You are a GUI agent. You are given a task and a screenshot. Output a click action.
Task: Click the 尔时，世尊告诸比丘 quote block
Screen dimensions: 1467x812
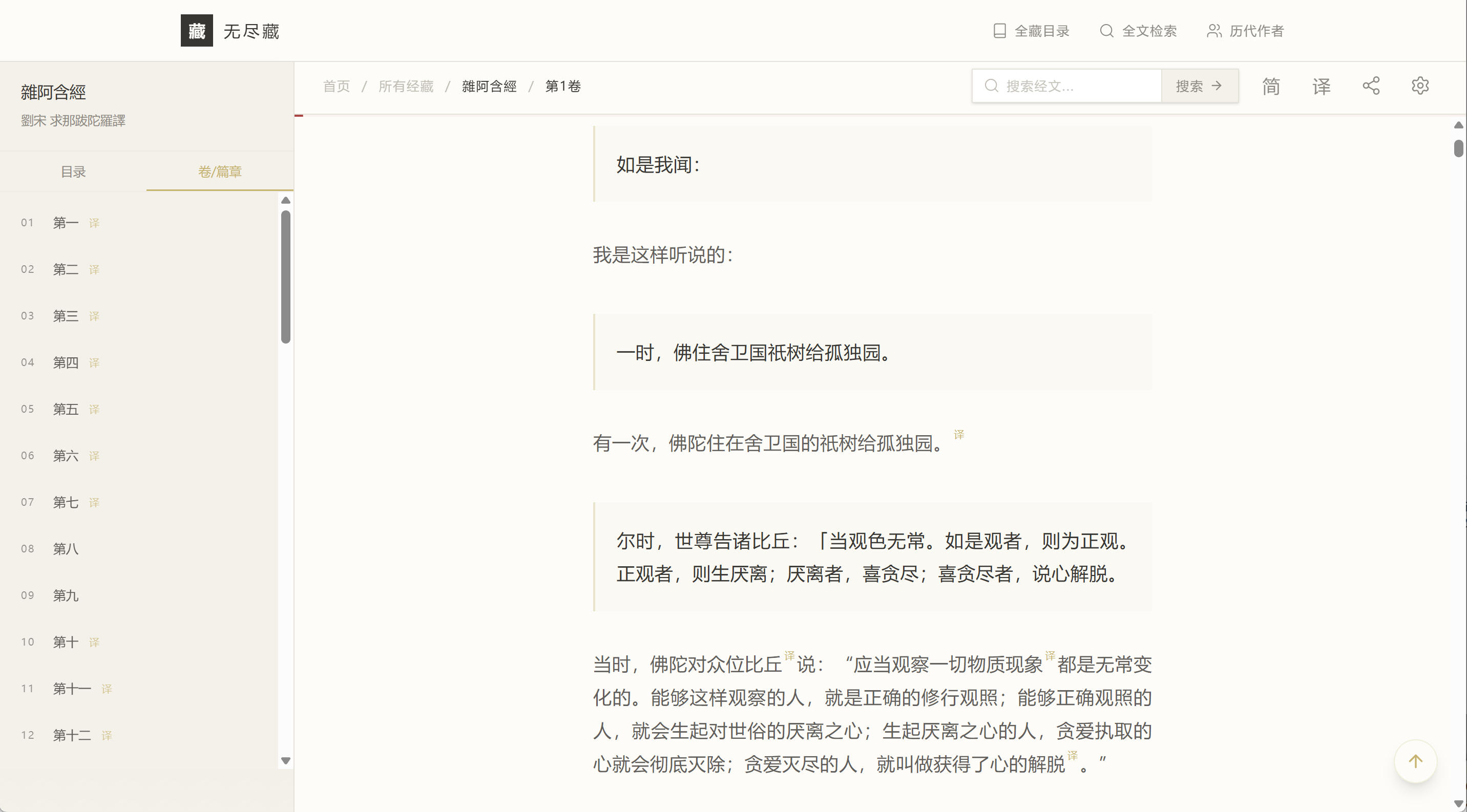click(873, 557)
